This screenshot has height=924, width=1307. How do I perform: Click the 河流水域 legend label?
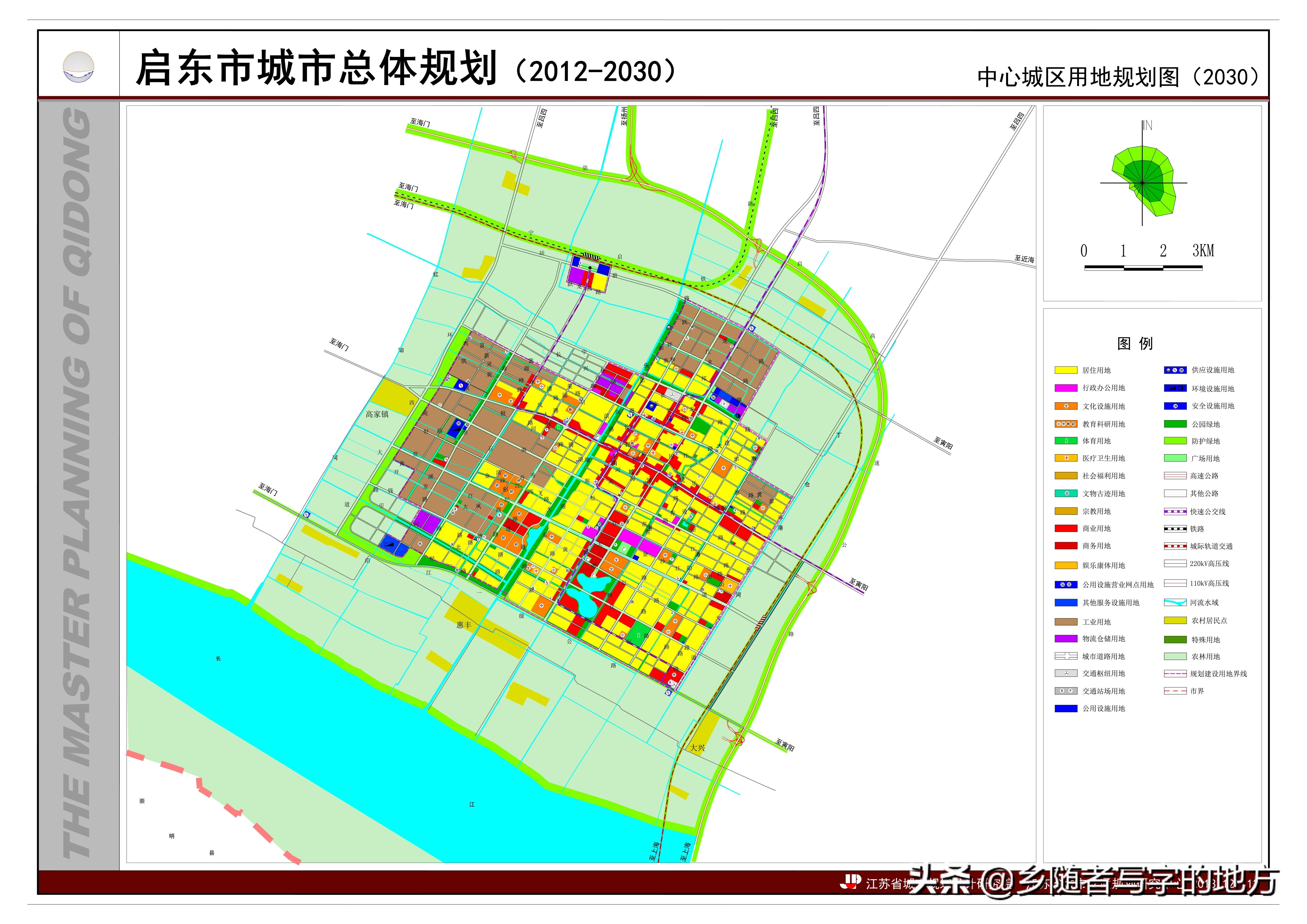(x=1205, y=603)
